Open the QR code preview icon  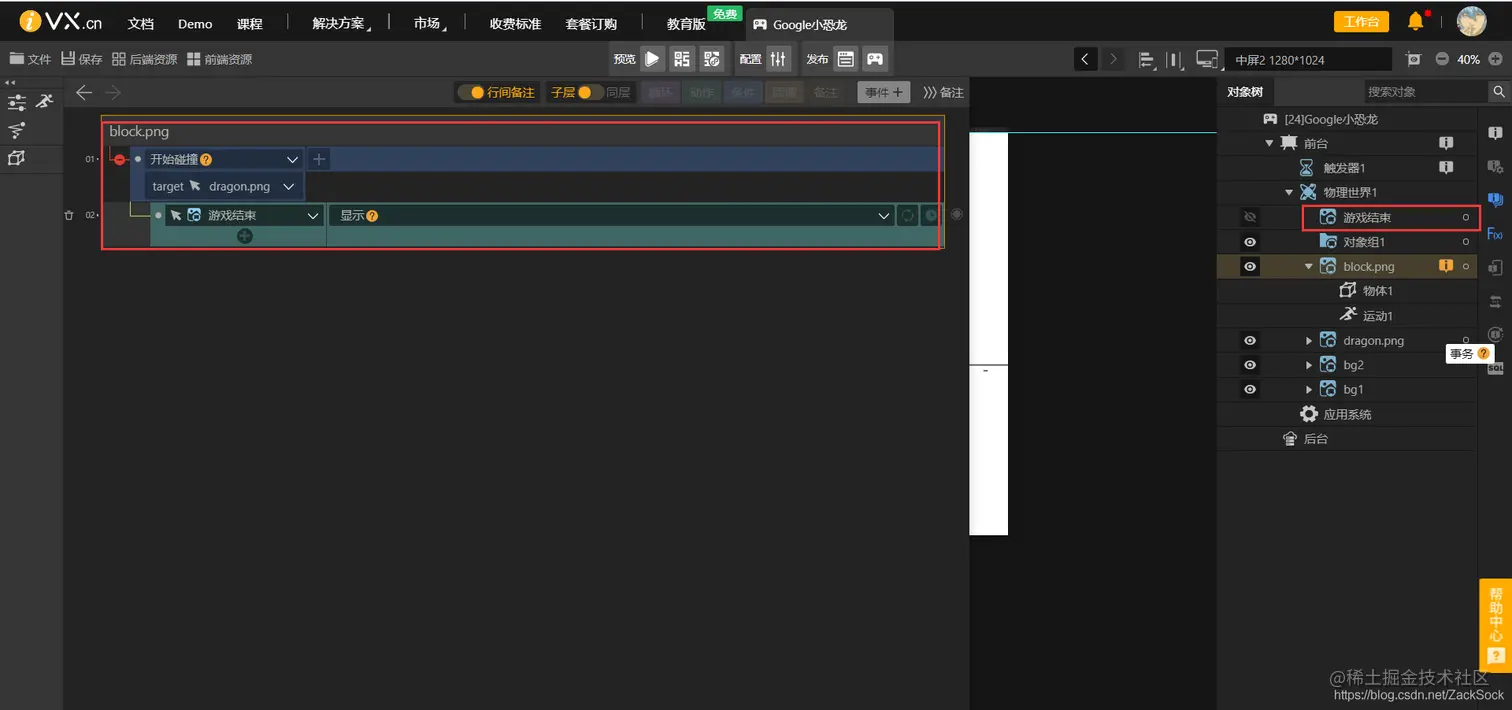tap(682, 59)
